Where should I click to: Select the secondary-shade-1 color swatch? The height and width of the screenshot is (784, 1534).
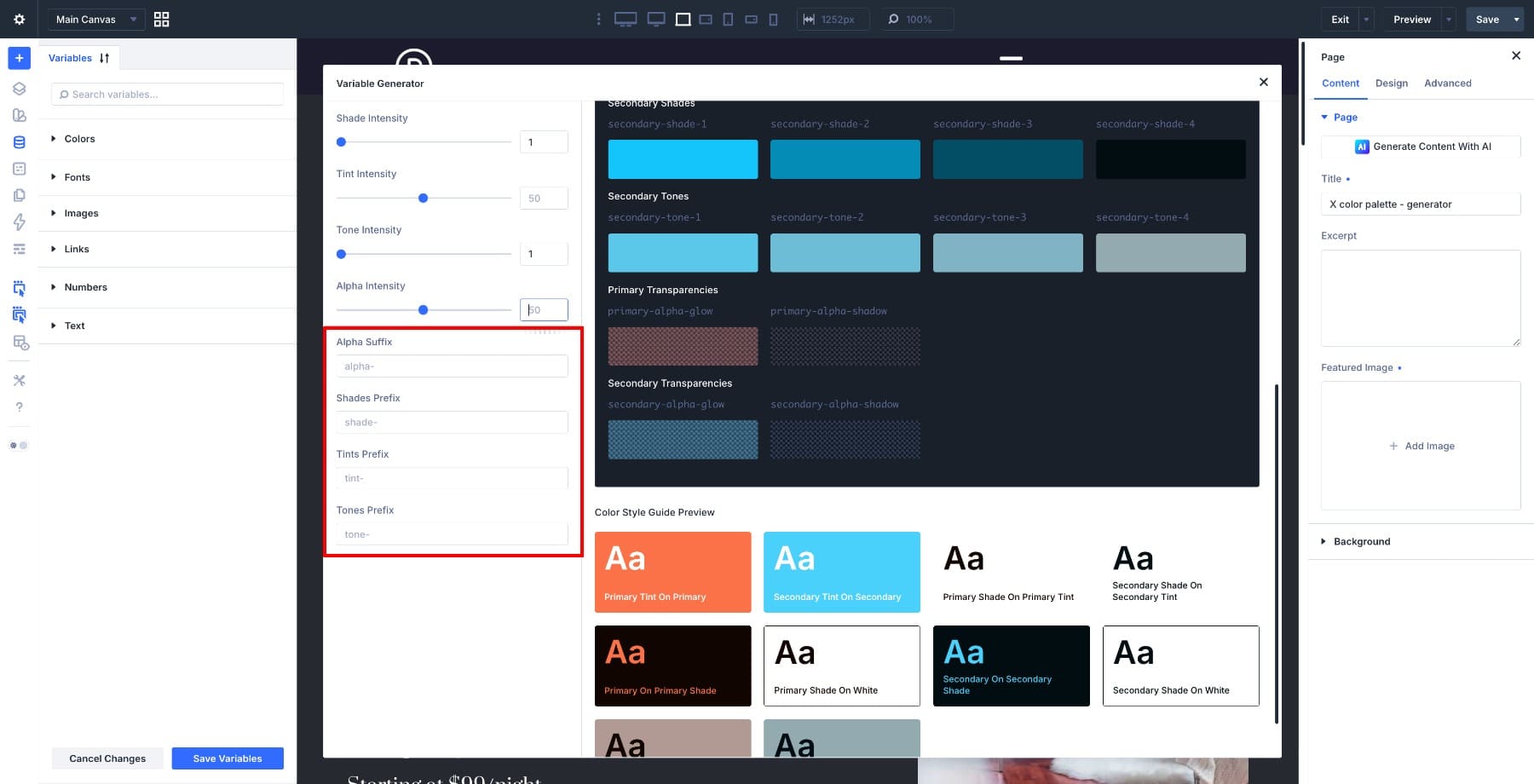(683, 159)
